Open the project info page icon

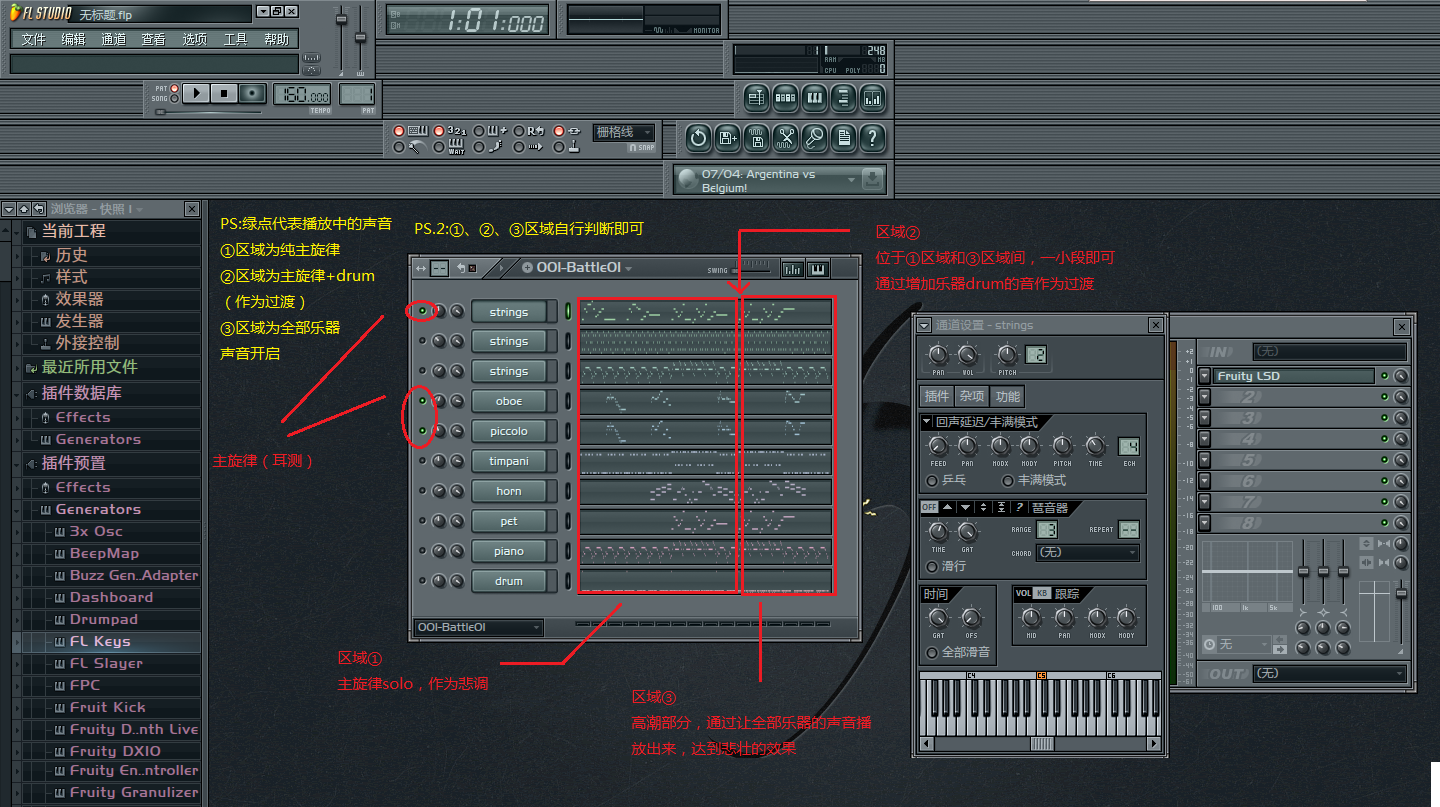(x=843, y=138)
